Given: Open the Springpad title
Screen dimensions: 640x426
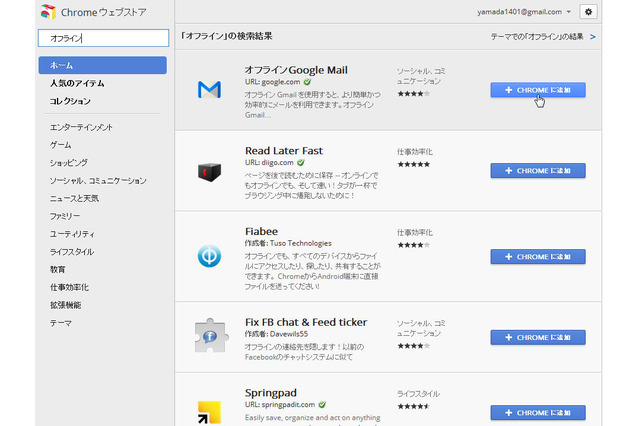Looking at the screenshot, I should [x=271, y=393].
